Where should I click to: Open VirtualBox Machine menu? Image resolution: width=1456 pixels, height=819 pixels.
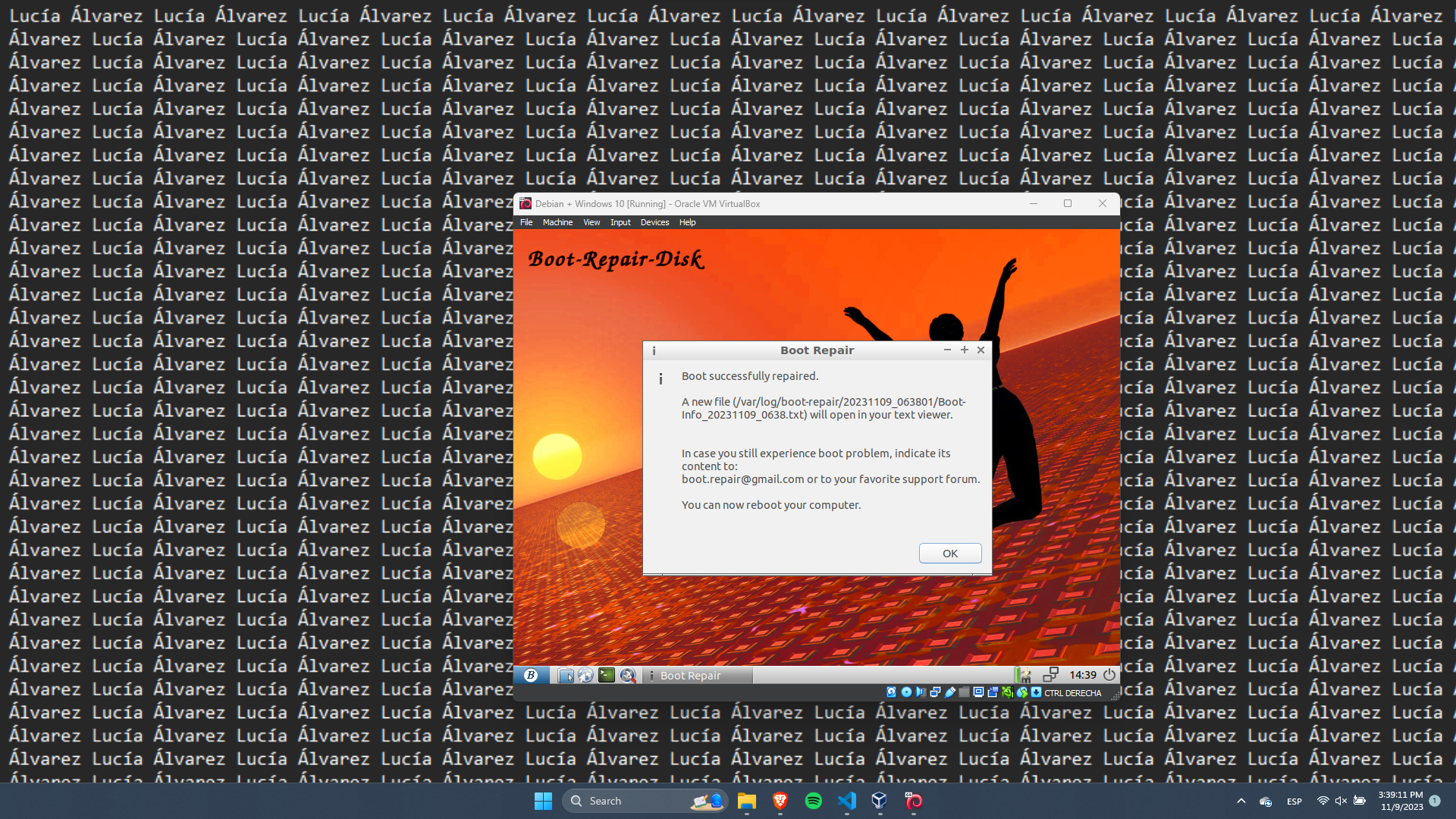pos(557,222)
